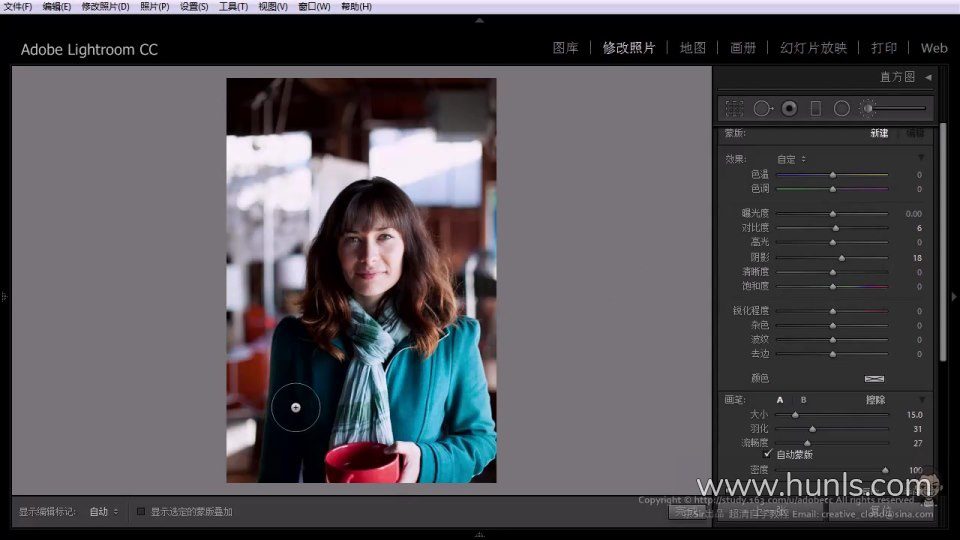Select the Graduated Filter tool icon
The image size is (960, 540).
coord(816,108)
